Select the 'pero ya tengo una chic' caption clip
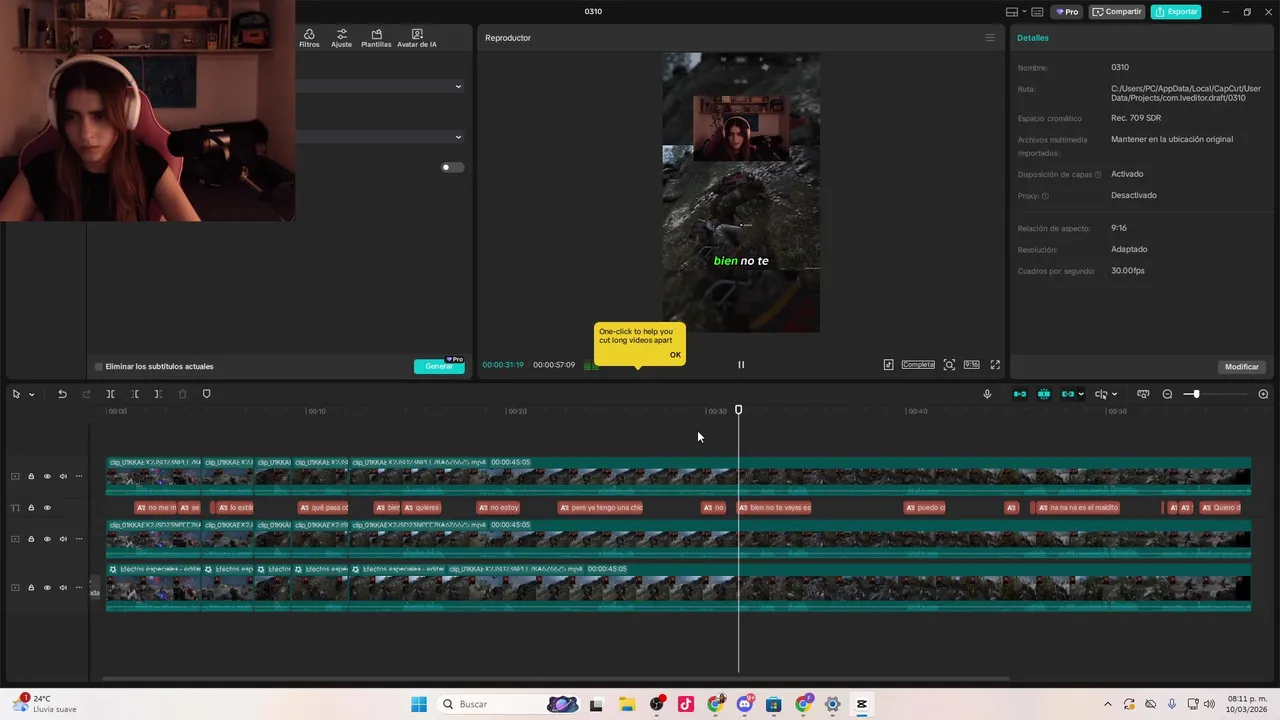This screenshot has width=1280, height=720. pos(601,508)
